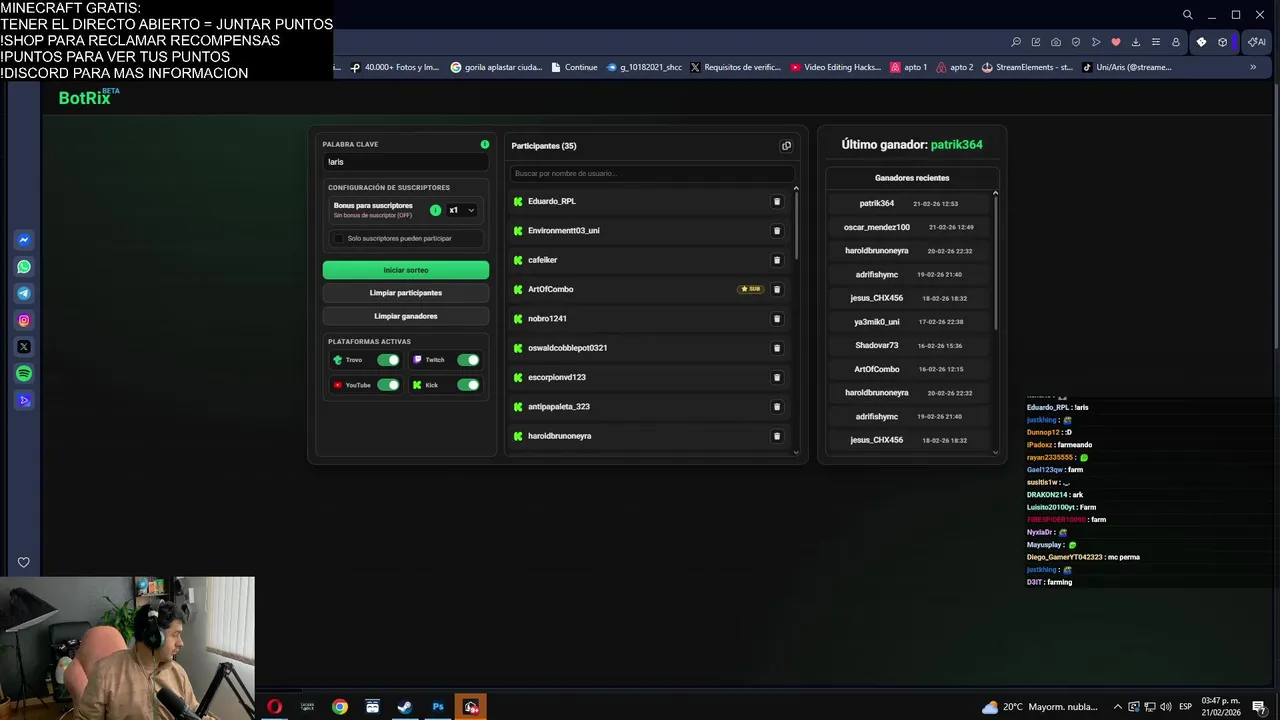Click the SUB badge on ArtOfCombo
This screenshot has width=1280, height=720.
tap(751, 289)
